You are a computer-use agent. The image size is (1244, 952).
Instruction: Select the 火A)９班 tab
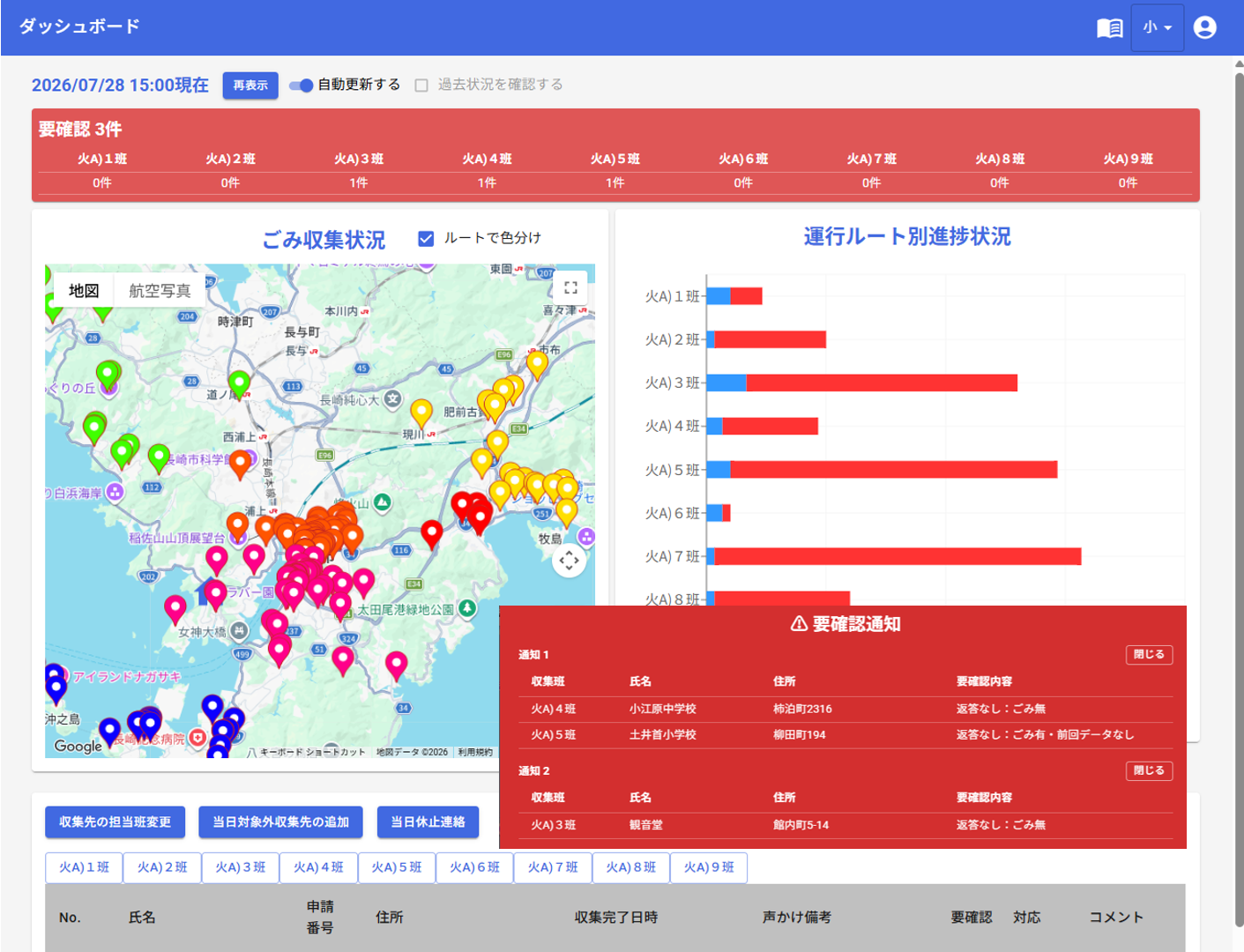click(709, 867)
